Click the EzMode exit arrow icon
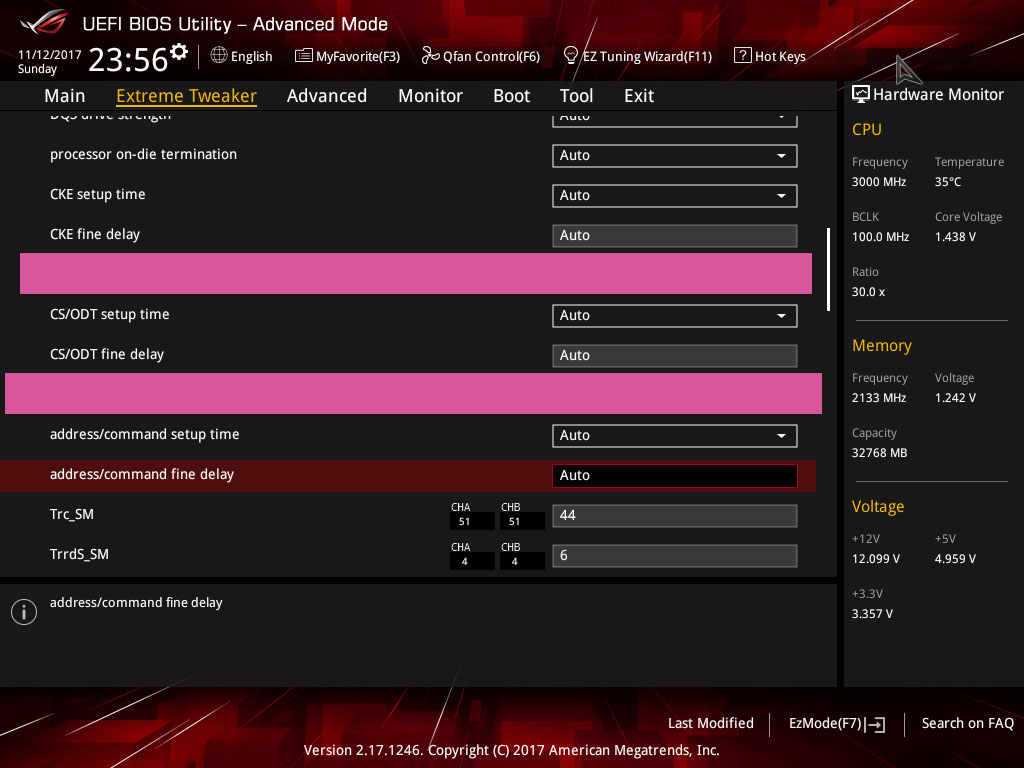This screenshot has width=1024, height=768. point(876,724)
